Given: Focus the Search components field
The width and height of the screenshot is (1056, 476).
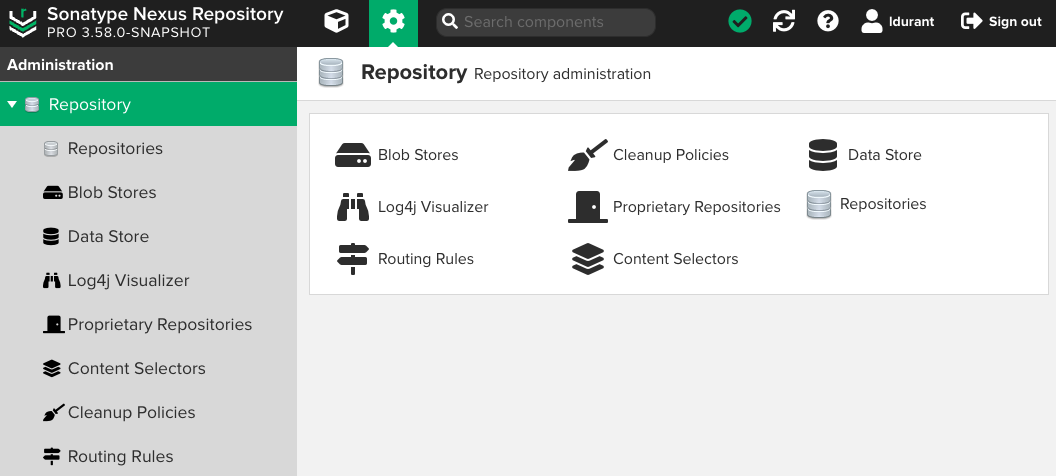Looking at the screenshot, I should (x=546, y=22).
